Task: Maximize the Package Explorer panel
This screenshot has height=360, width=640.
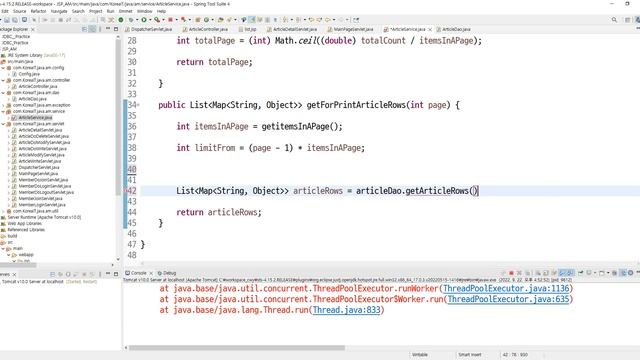Action: click(x=116, y=29)
